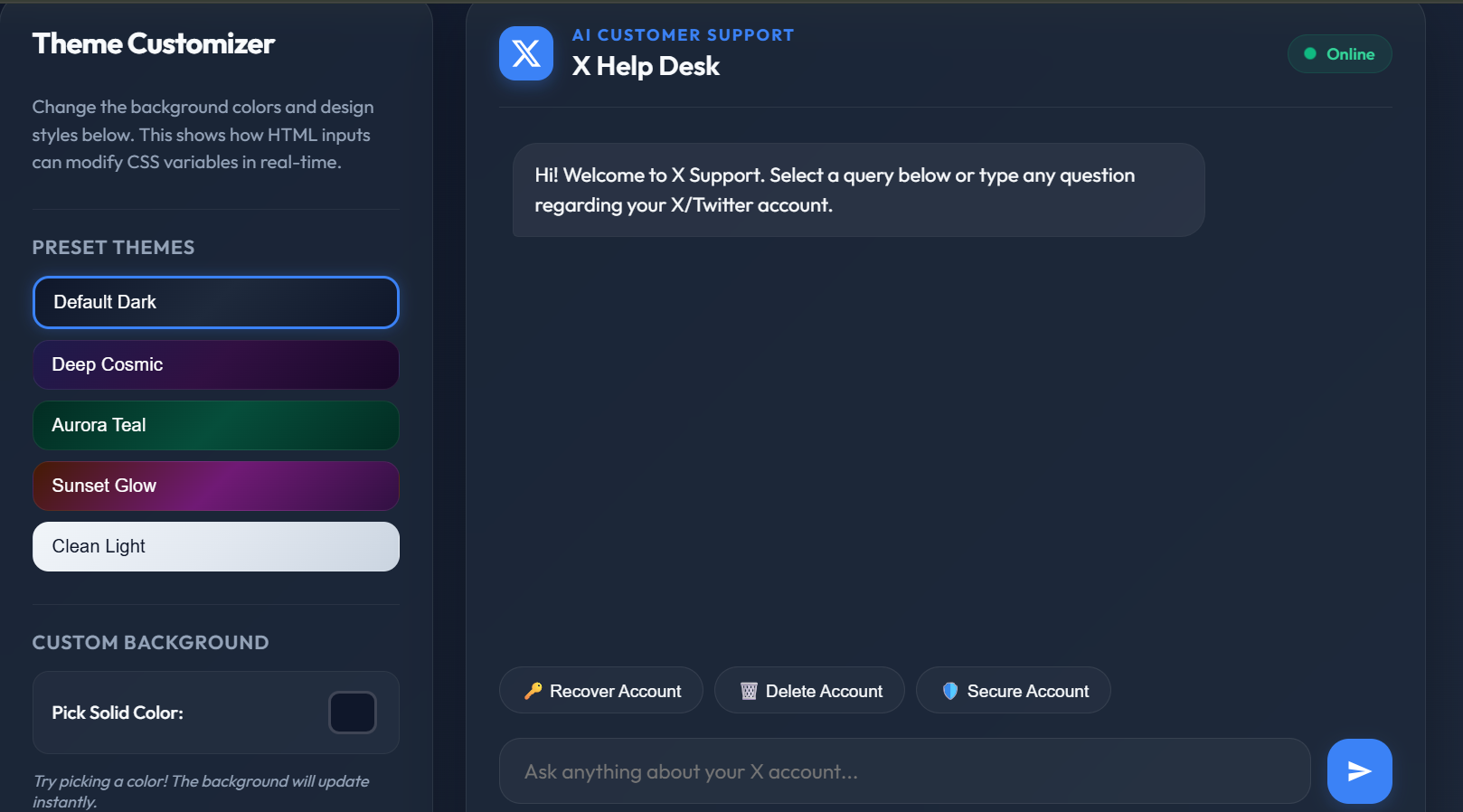The height and width of the screenshot is (812, 1463).
Task: Click the shield icon on Secure Account
Action: 950,691
